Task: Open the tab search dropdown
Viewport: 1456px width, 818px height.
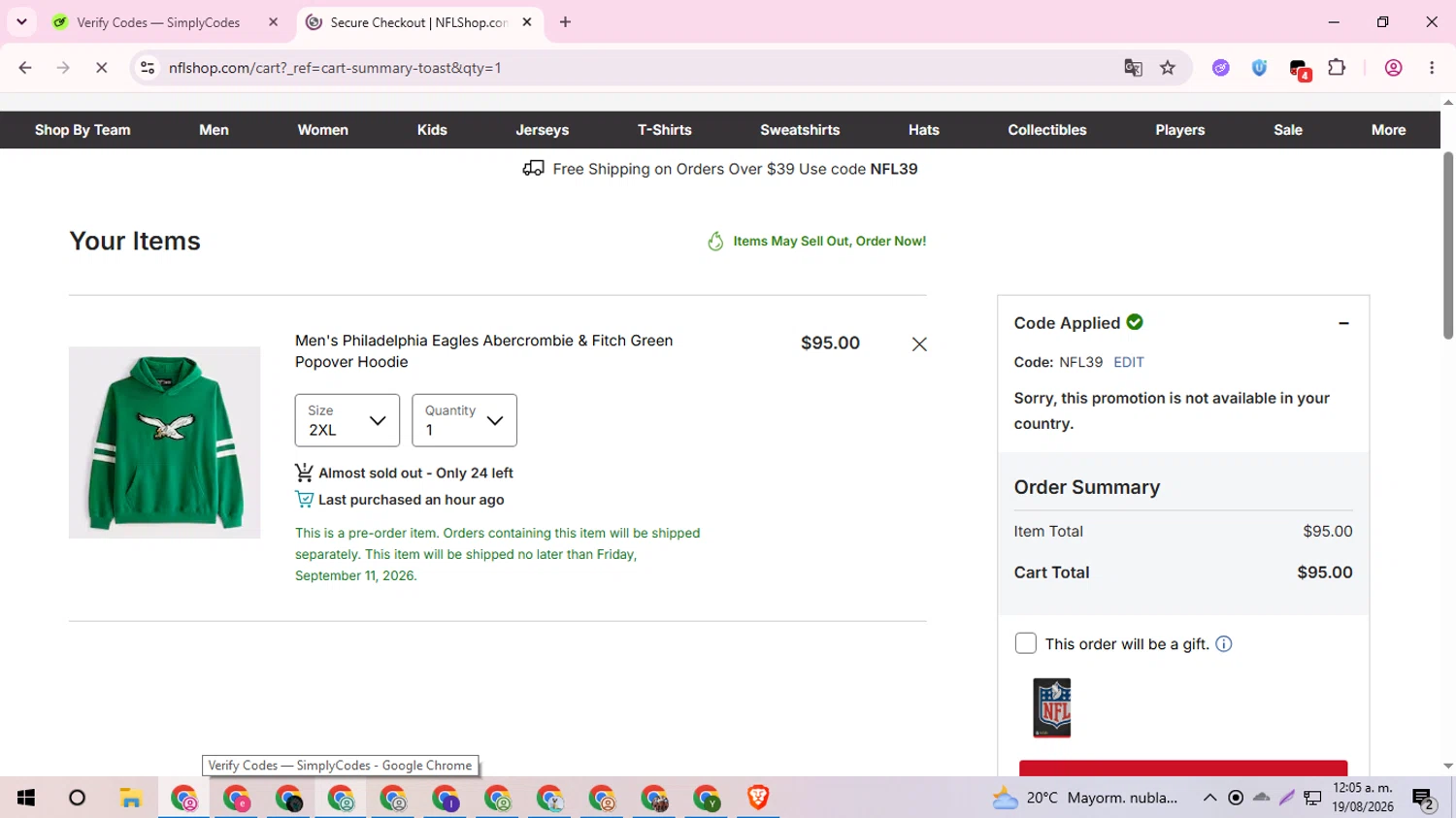Action: pyautogui.click(x=21, y=22)
